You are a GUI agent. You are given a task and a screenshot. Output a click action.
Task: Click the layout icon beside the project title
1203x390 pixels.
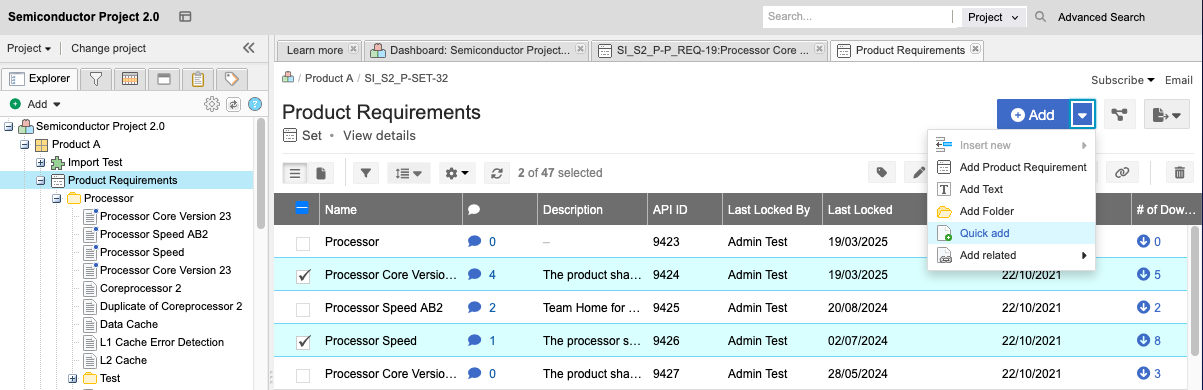pos(185,17)
